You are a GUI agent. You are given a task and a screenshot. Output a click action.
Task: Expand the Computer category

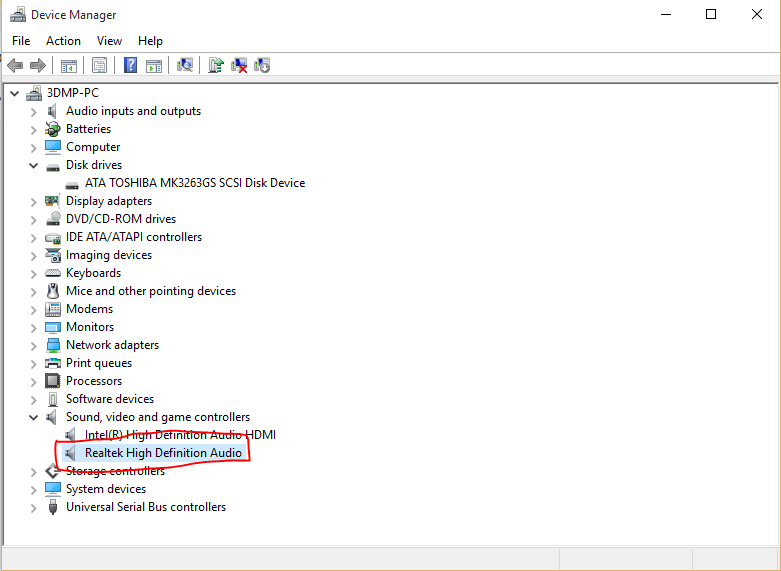(x=33, y=147)
